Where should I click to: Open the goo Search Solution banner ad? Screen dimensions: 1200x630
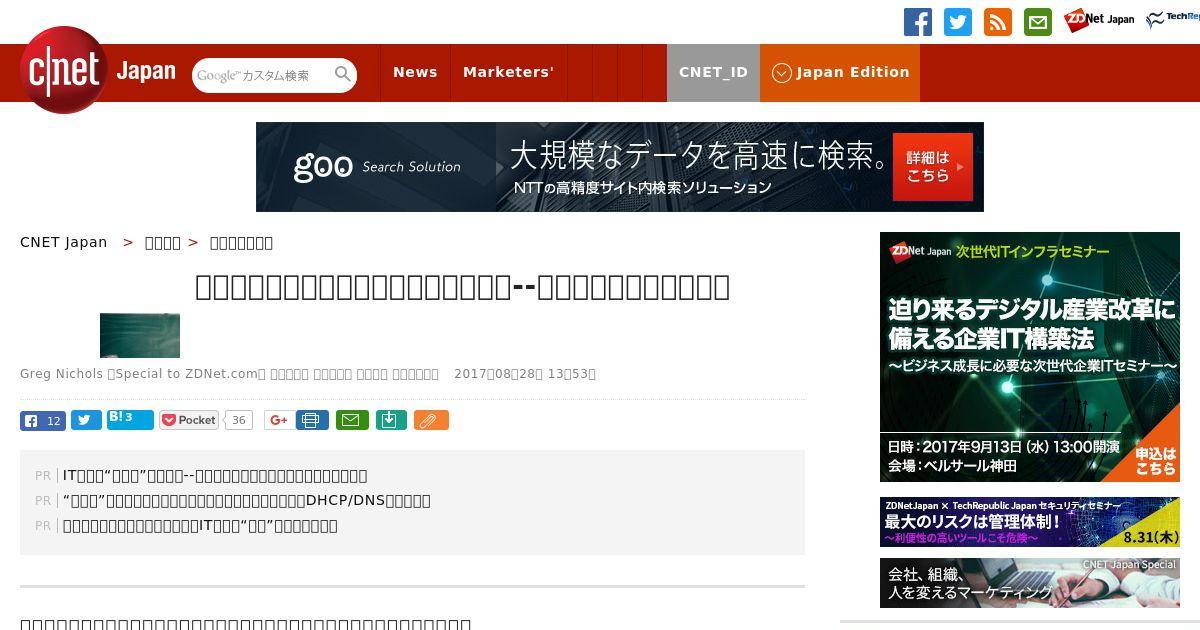[620, 167]
